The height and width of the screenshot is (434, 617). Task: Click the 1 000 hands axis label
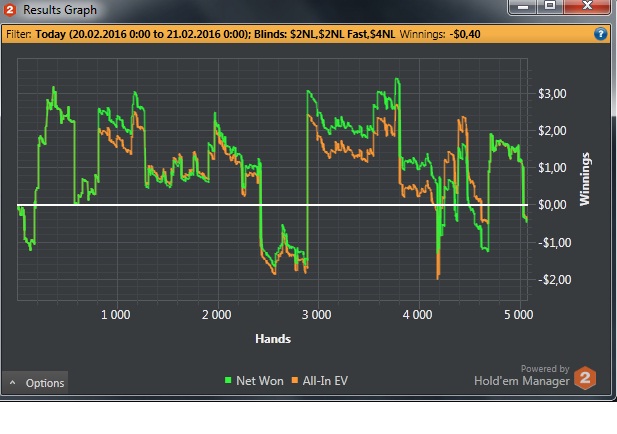[116, 315]
